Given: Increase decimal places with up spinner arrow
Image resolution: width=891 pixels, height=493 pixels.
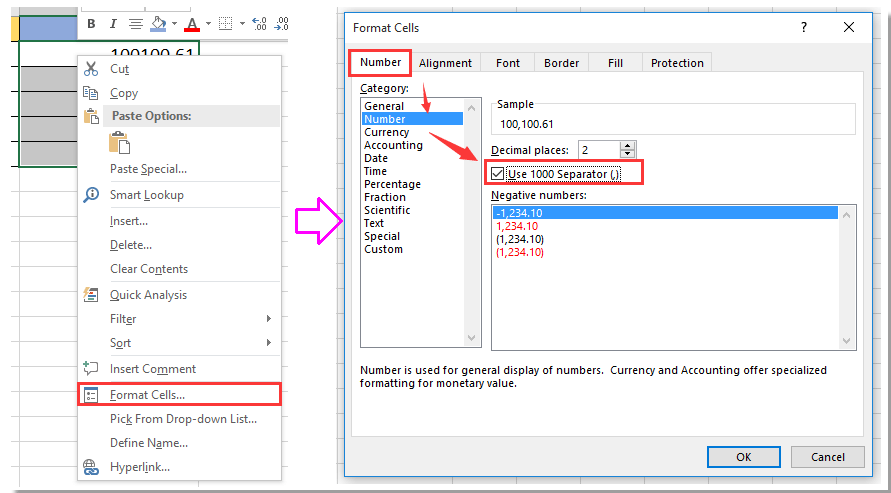Looking at the screenshot, I should [628, 145].
